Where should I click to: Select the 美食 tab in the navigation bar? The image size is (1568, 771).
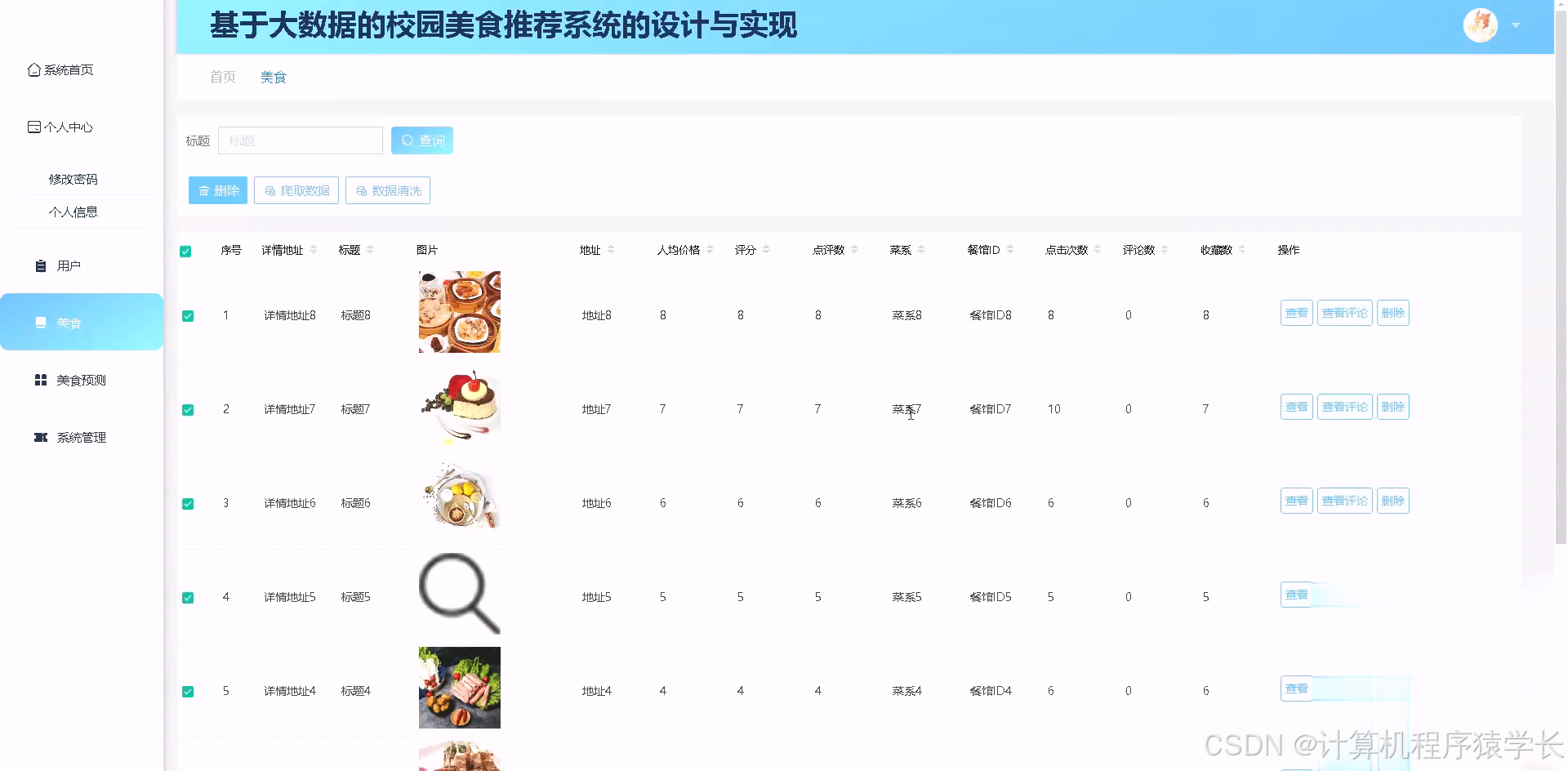coord(274,77)
